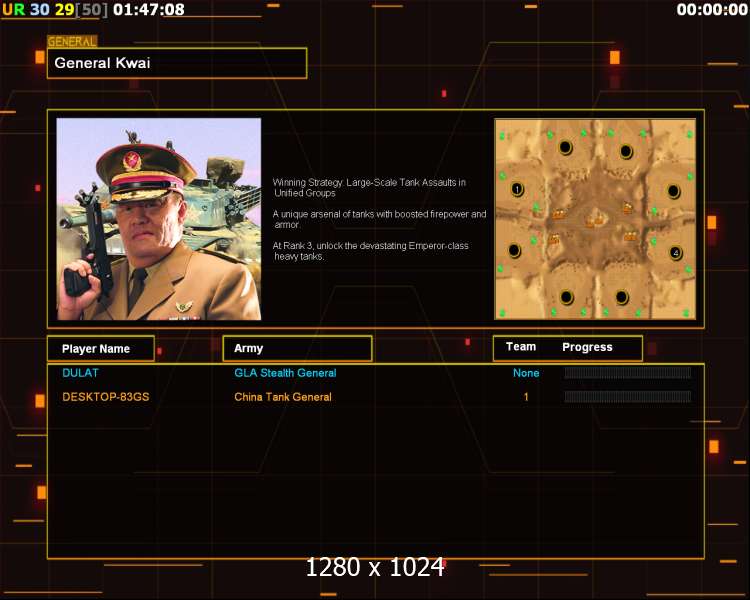The image size is (750, 600).
Task: Click DULAT's loading progress bar
Action: (628, 373)
